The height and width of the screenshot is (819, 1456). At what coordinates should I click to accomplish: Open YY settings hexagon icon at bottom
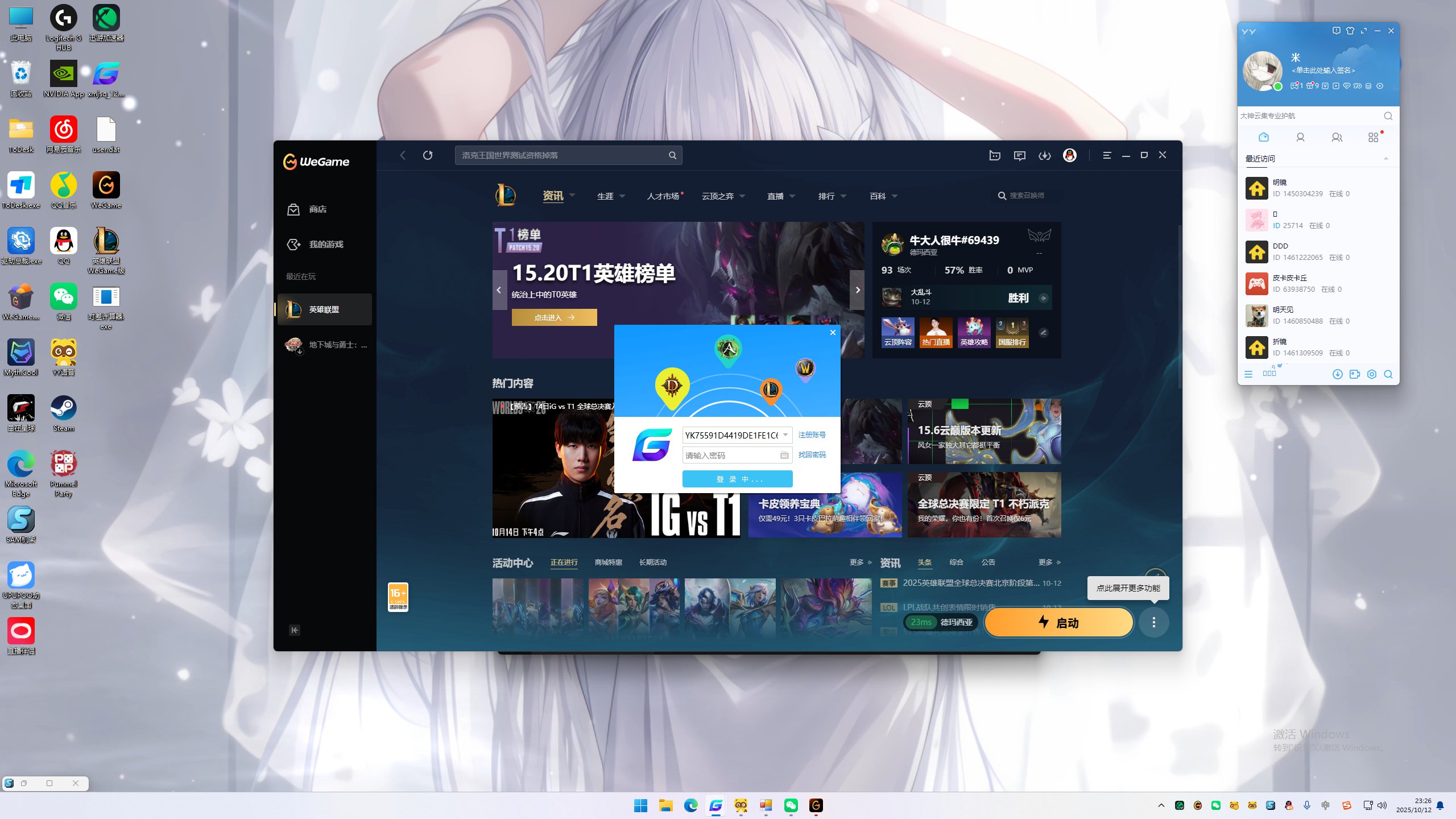tap(1372, 374)
